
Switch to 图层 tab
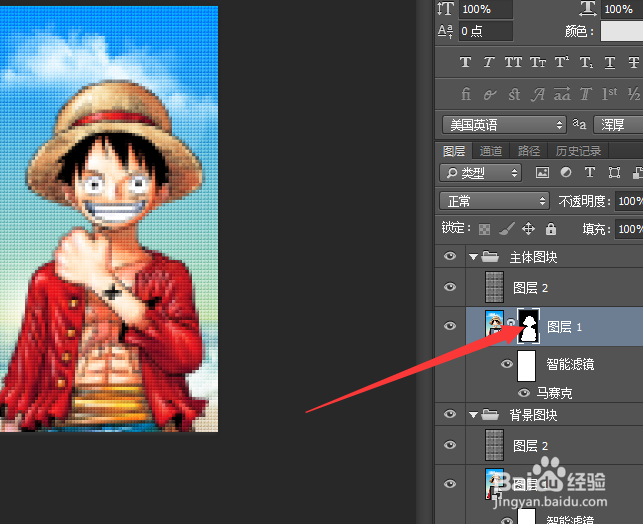pos(454,151)
